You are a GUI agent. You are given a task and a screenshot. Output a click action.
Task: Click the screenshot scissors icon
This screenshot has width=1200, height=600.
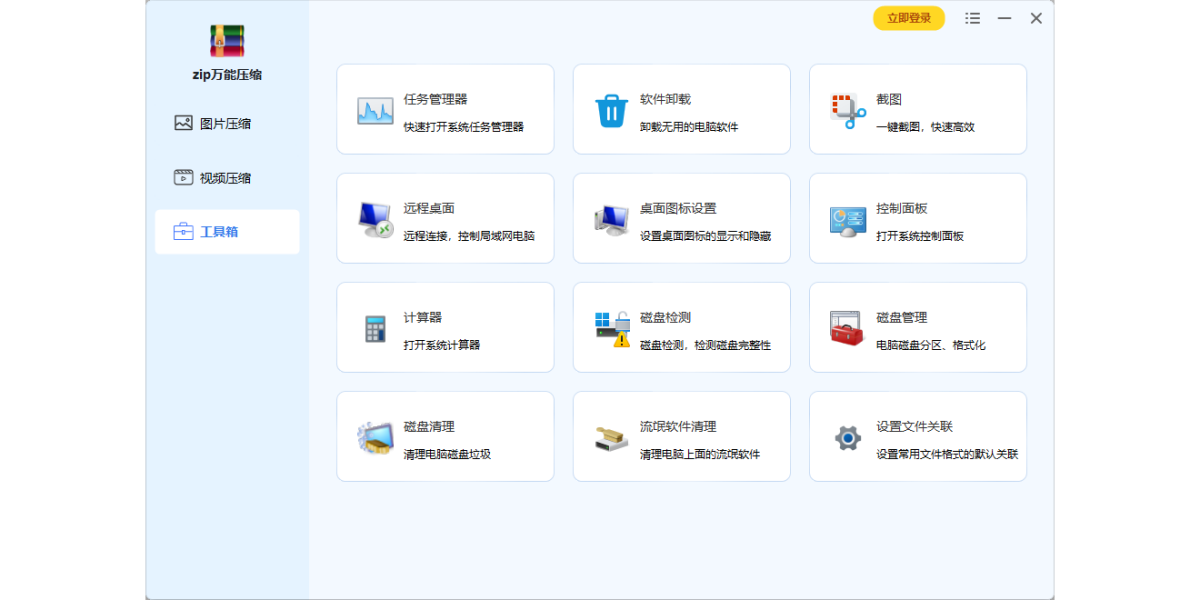[x=848, y=111]
